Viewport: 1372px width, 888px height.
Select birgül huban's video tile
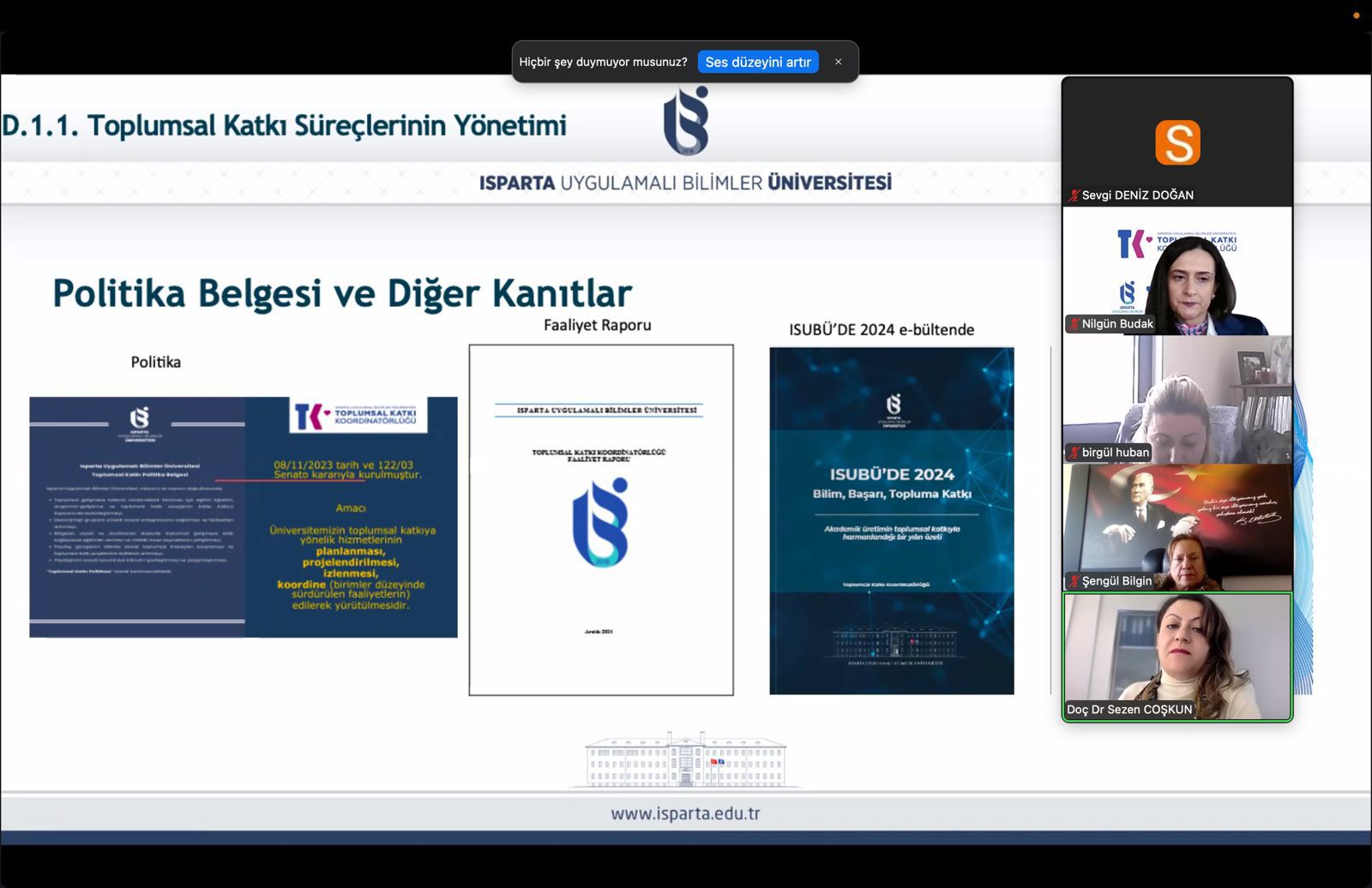(1177, 399)
